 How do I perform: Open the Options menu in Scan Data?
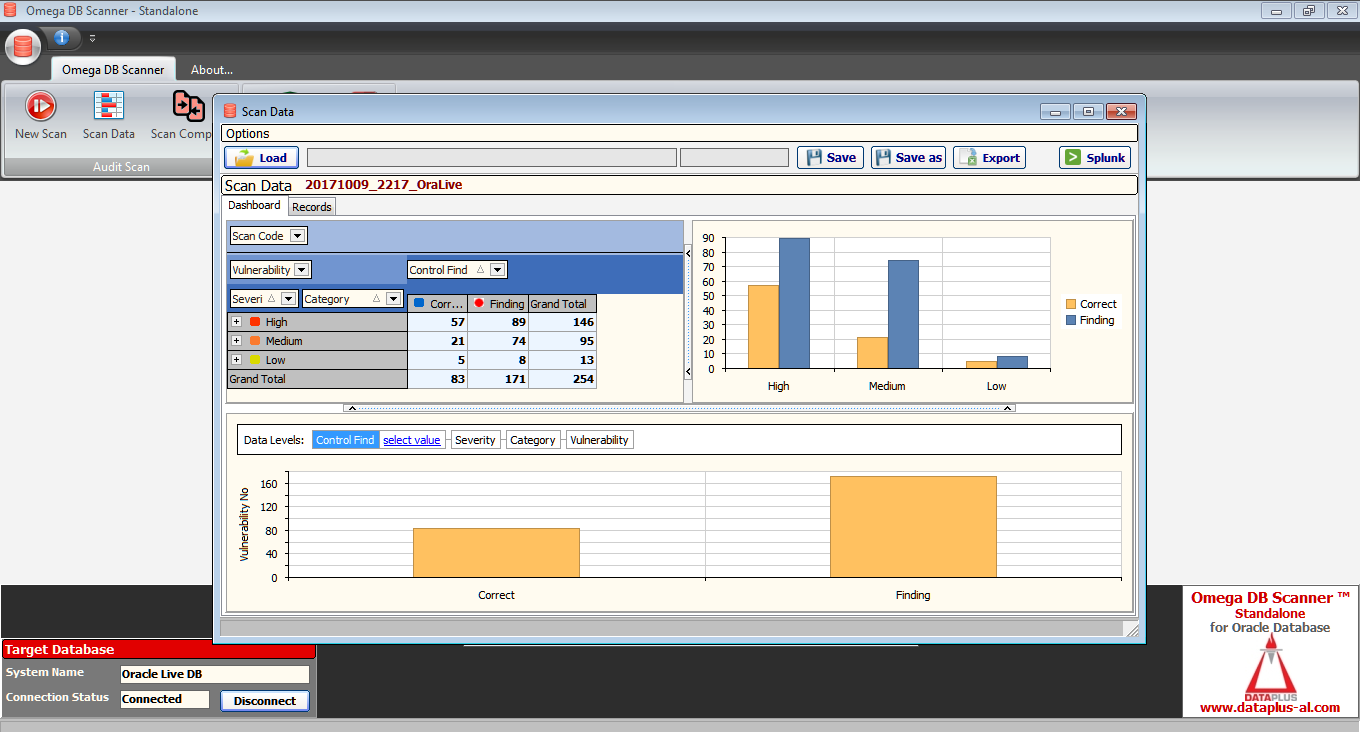click(x=247, y=133)
